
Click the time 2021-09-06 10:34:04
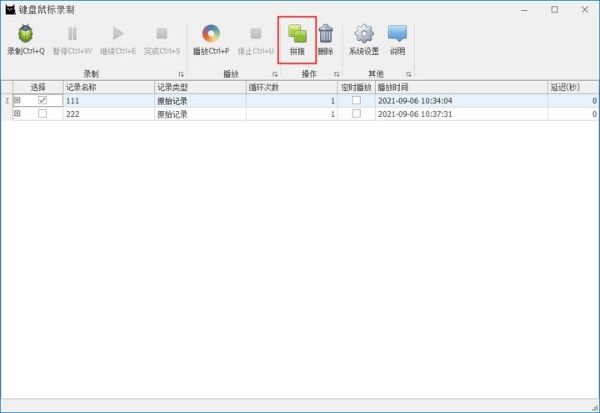415,101
